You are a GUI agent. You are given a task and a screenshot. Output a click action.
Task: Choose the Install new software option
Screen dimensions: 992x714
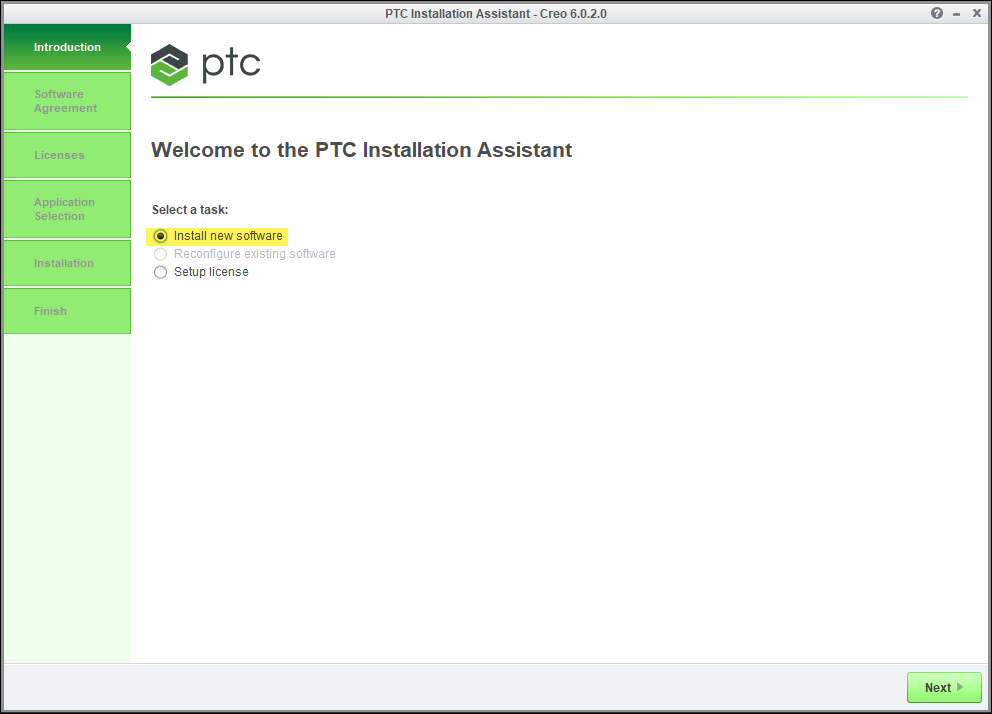click(161, 236)
